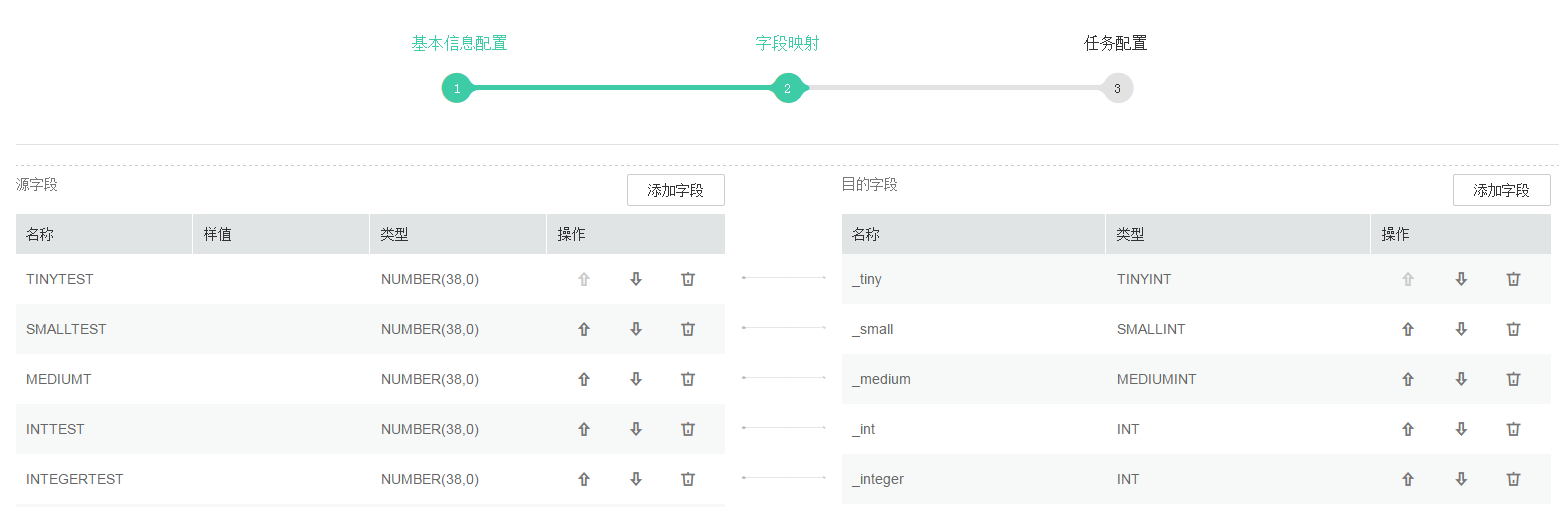Move SMALLTEST source field up
This screenshot has width=1566, height=507.
click(x=584, y=329)
